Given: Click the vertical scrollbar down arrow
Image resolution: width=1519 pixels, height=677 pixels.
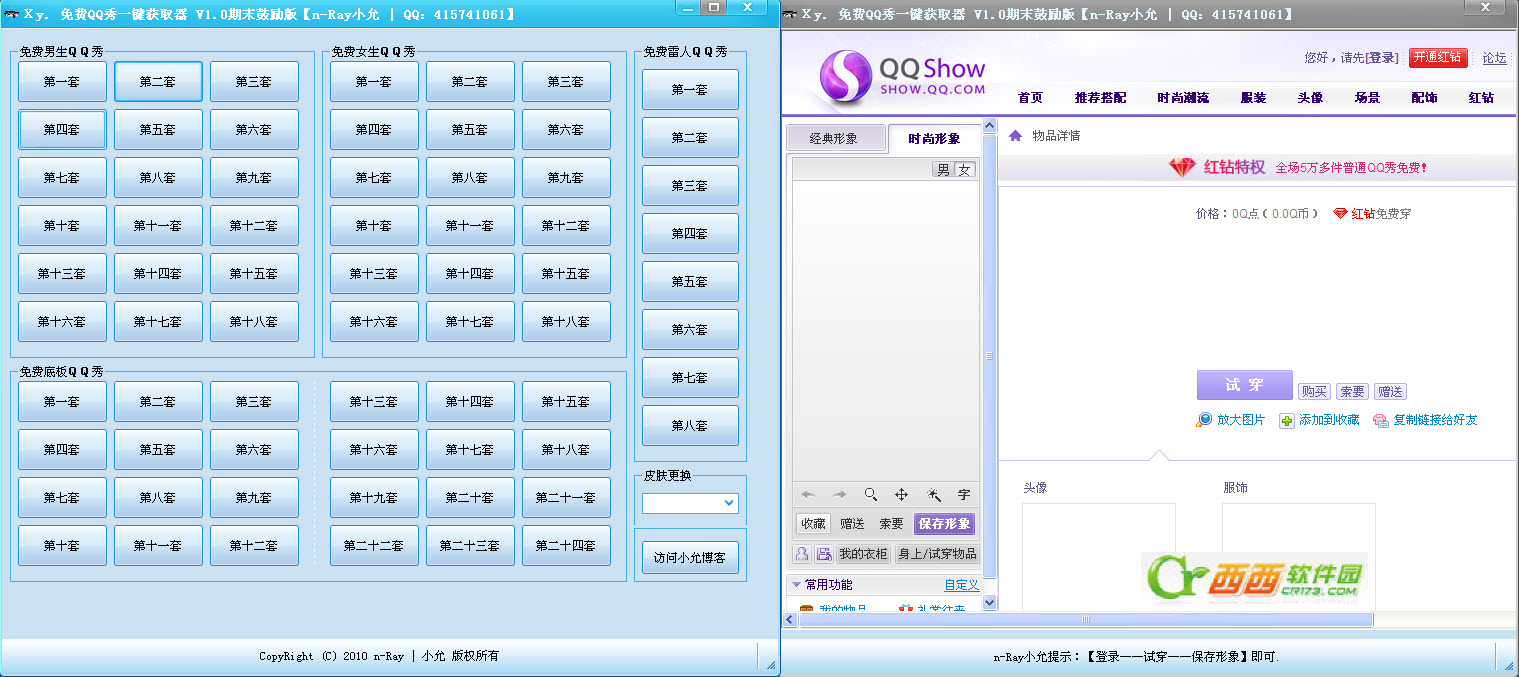Looking at the screenshot, I should (x=990, y=603).
